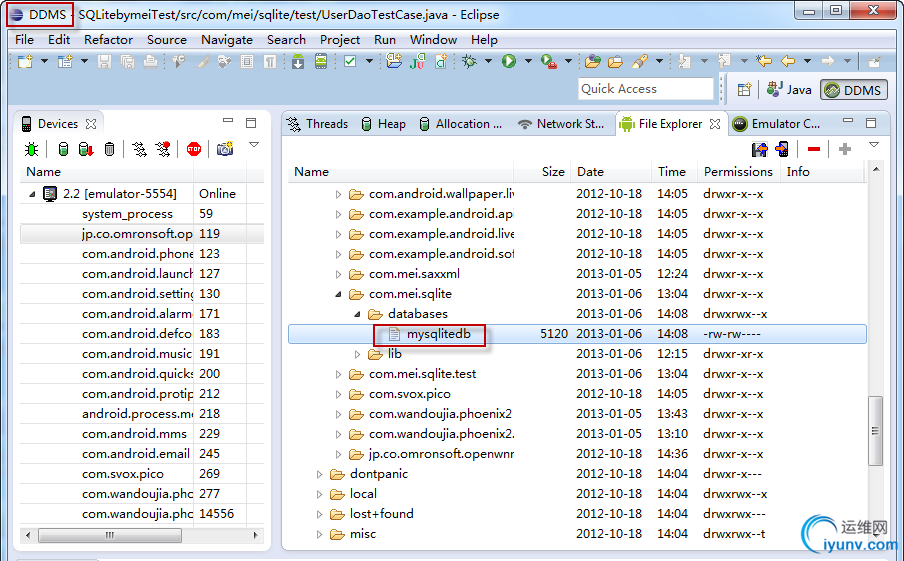The height and width of the screenshot is (561, 904).
Task: Expand the com.mei.saxxml folder
Action: [338, 274]
